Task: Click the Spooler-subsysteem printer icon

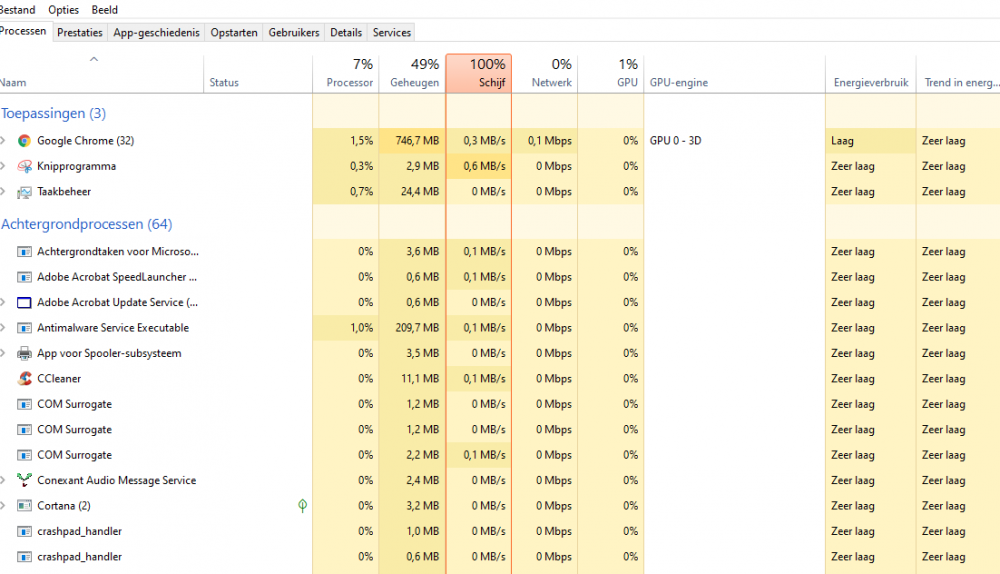Action: [25, 353]
